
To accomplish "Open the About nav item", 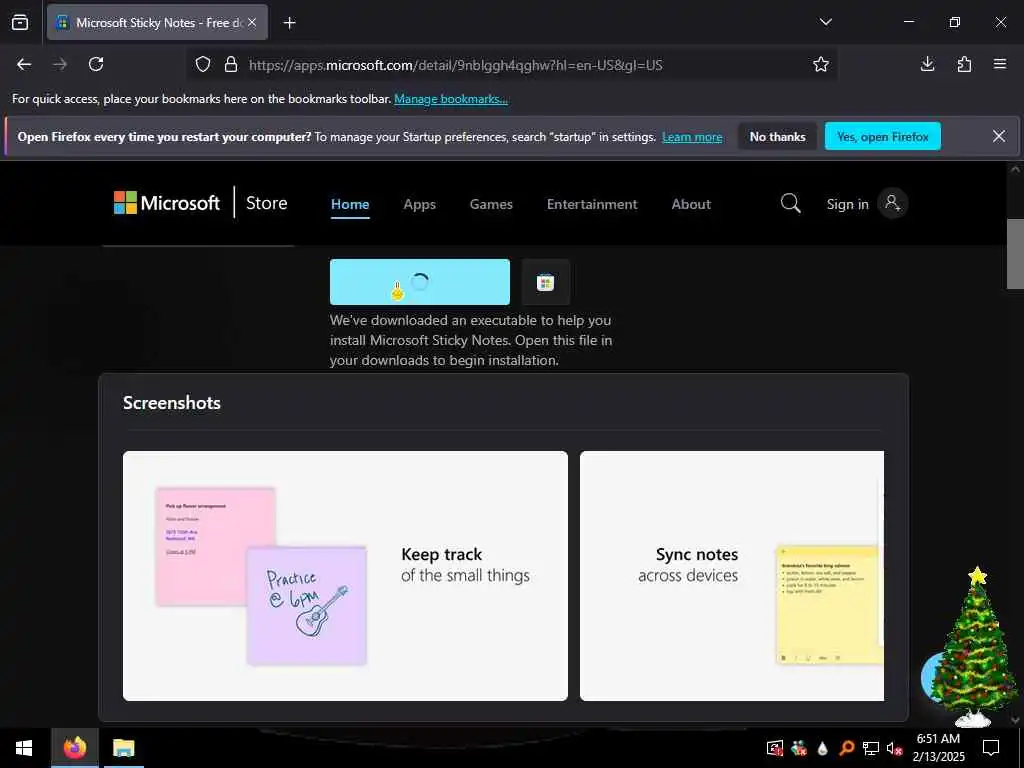I will tap(691, 204).
